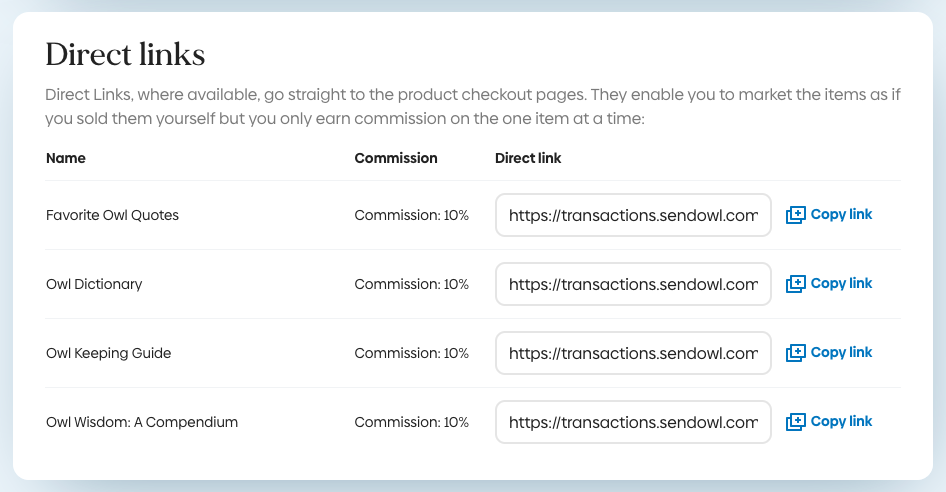Focus the Owl Dictionary direct link field

tap(633, 284)
